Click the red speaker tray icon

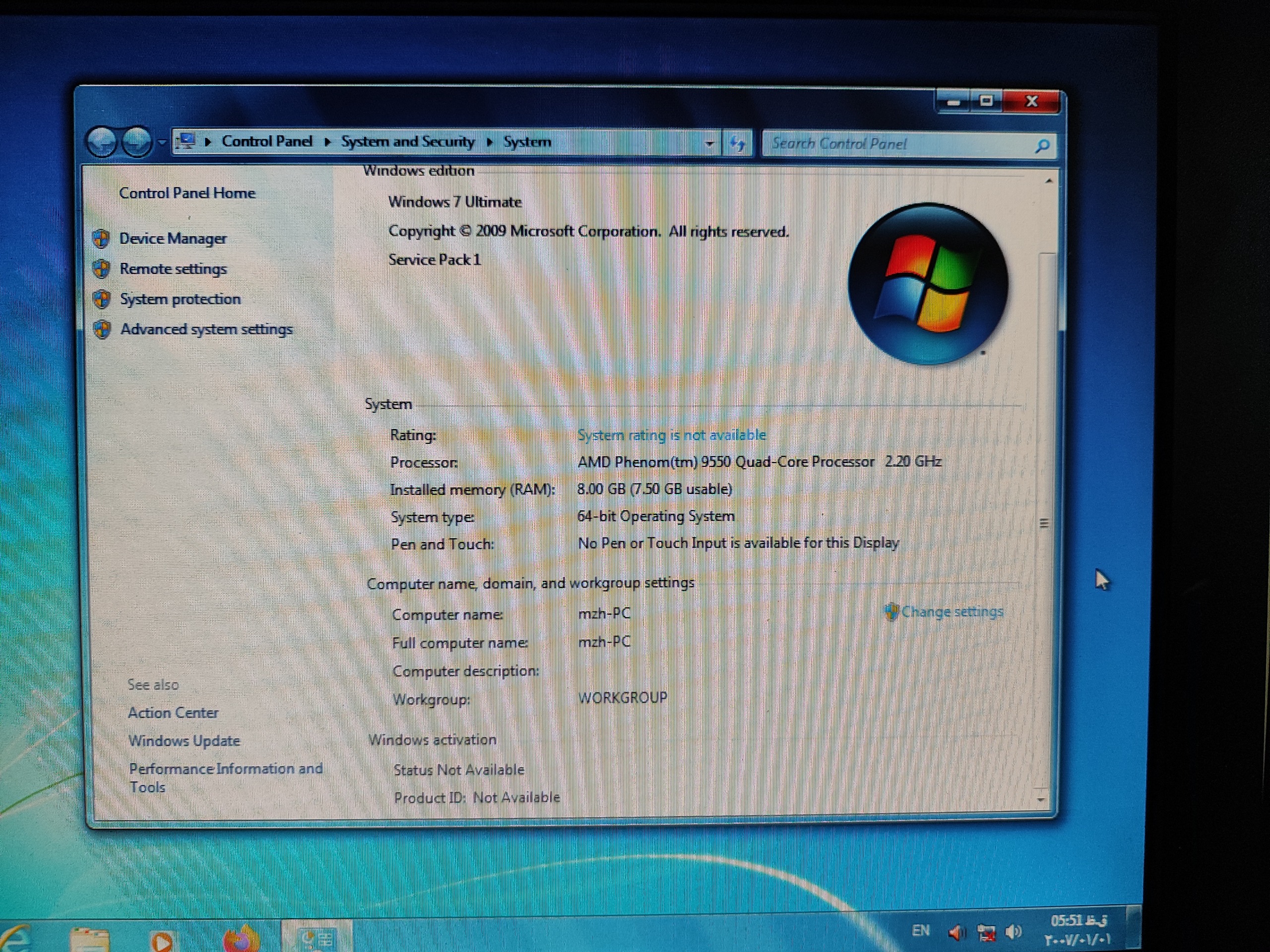pyautogui.click(x=956, y=933)
